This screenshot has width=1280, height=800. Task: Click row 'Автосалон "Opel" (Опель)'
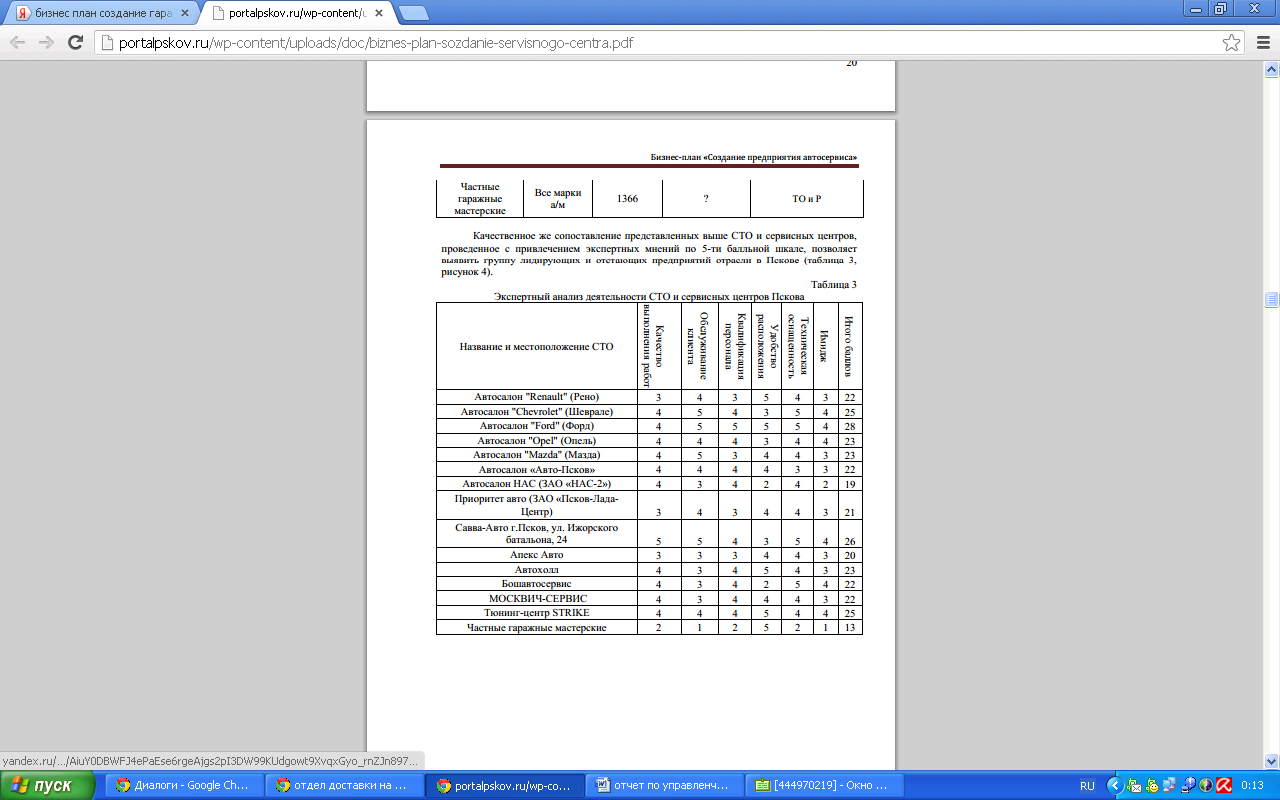pos(536,440)
